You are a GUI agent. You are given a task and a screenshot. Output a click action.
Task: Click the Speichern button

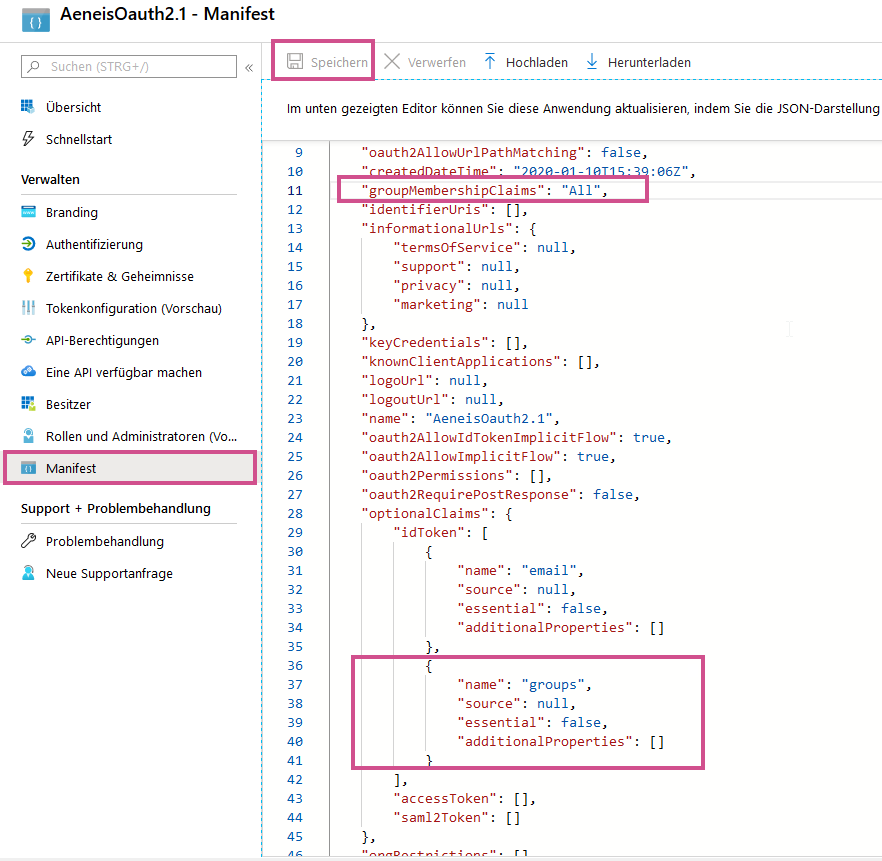(x=327, y=62)
